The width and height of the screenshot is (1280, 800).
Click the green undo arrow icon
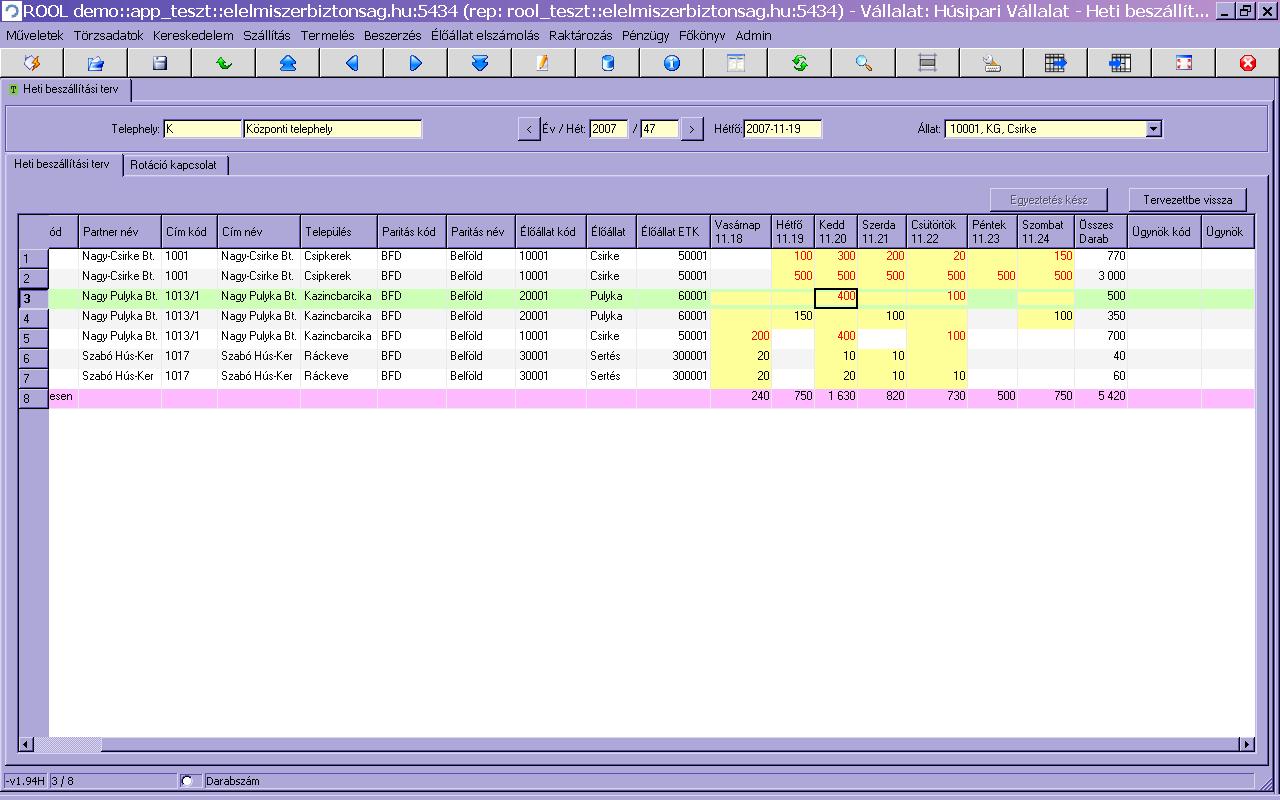coord(224,63)
